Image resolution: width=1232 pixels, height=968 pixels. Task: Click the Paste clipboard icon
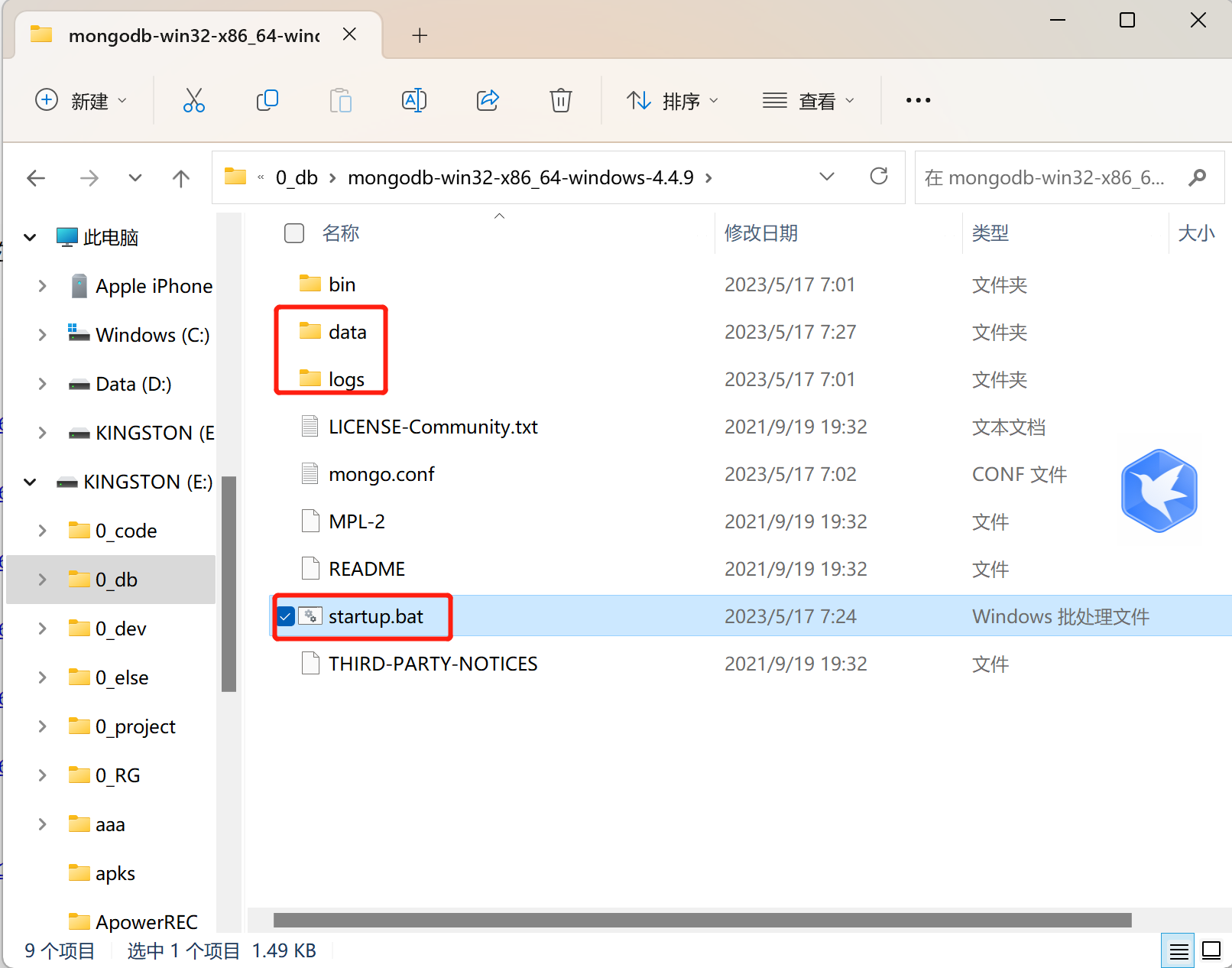pyautogui.click(x=341, y=100)
